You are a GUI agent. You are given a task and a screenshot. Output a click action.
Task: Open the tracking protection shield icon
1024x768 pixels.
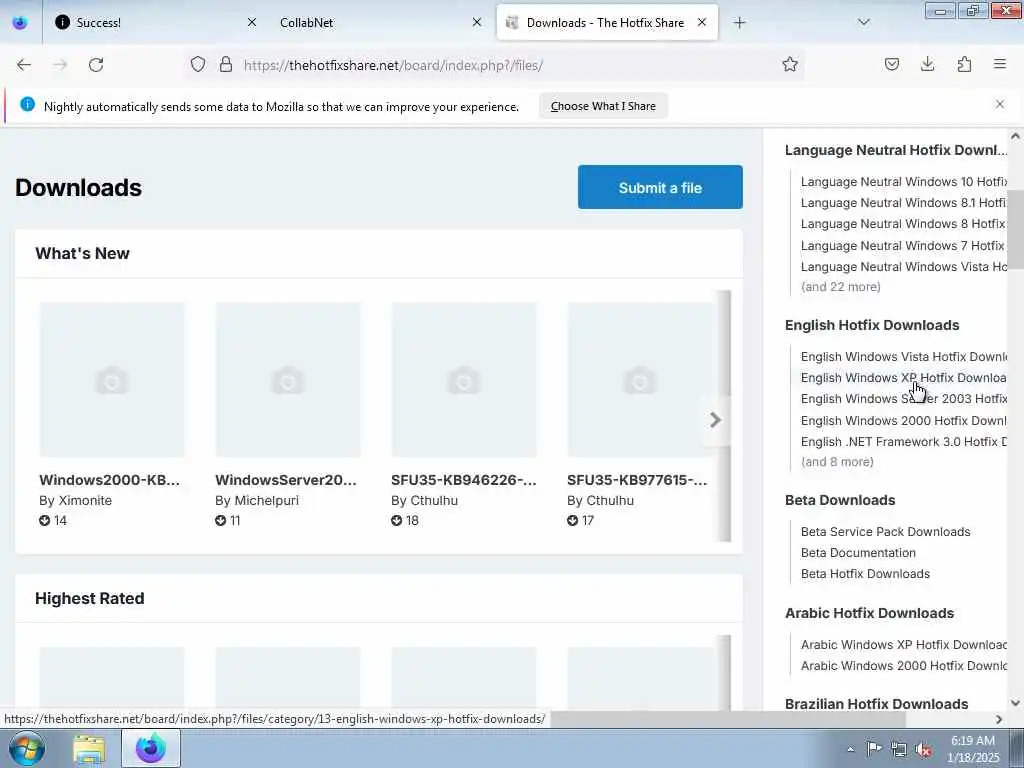point(198,64)
